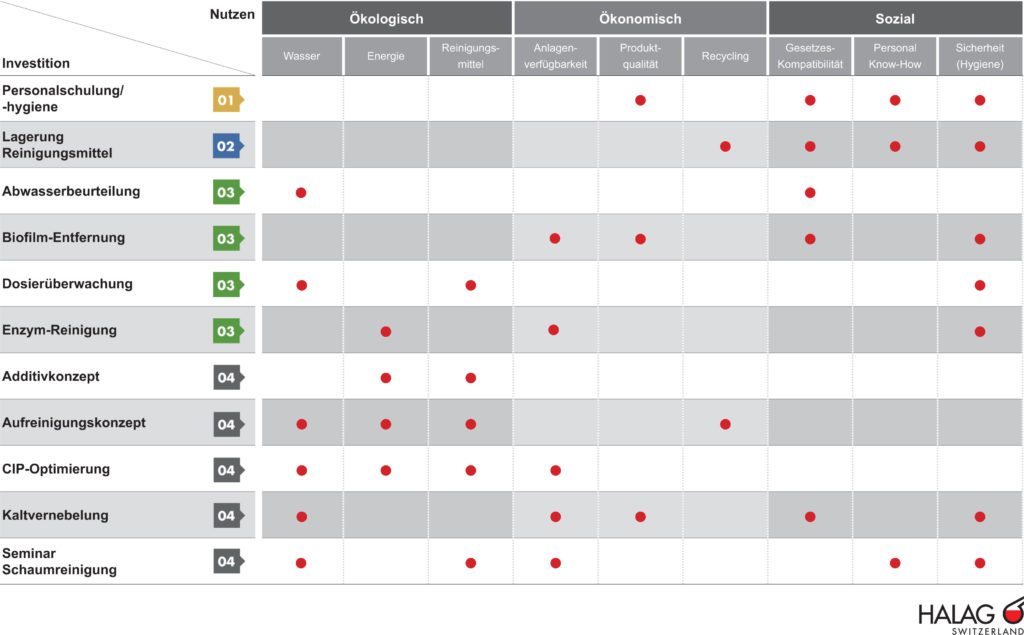Click the green 03 badge next to Biofilm-Entfernung
Screen dimensions: 1024x635
click(x=227, y=239)
